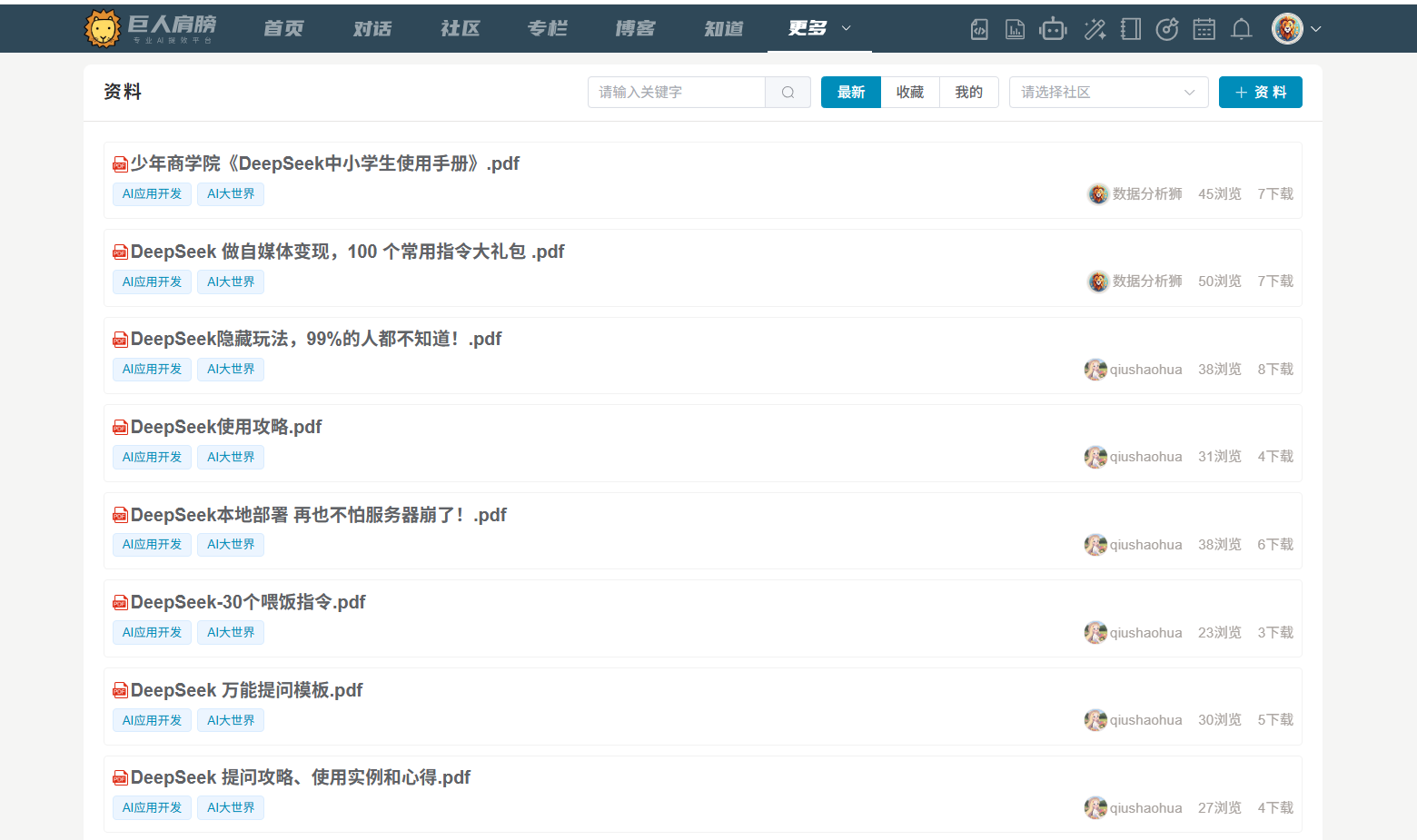The image size is (1417, 840).
Task: Click AI大世界 tag under 少年商学院 file
Action: [x=231, y=194]
